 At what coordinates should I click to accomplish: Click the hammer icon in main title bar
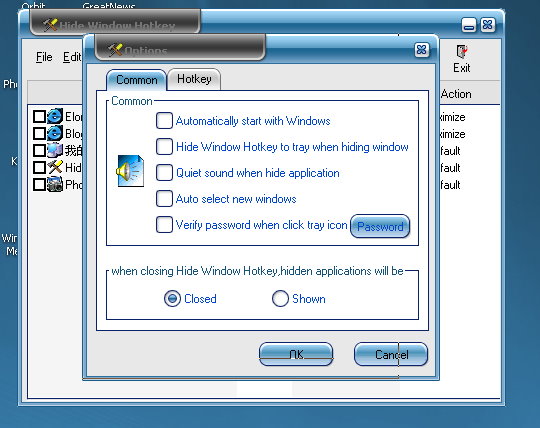pyautogui.click(x=50, y=25)
